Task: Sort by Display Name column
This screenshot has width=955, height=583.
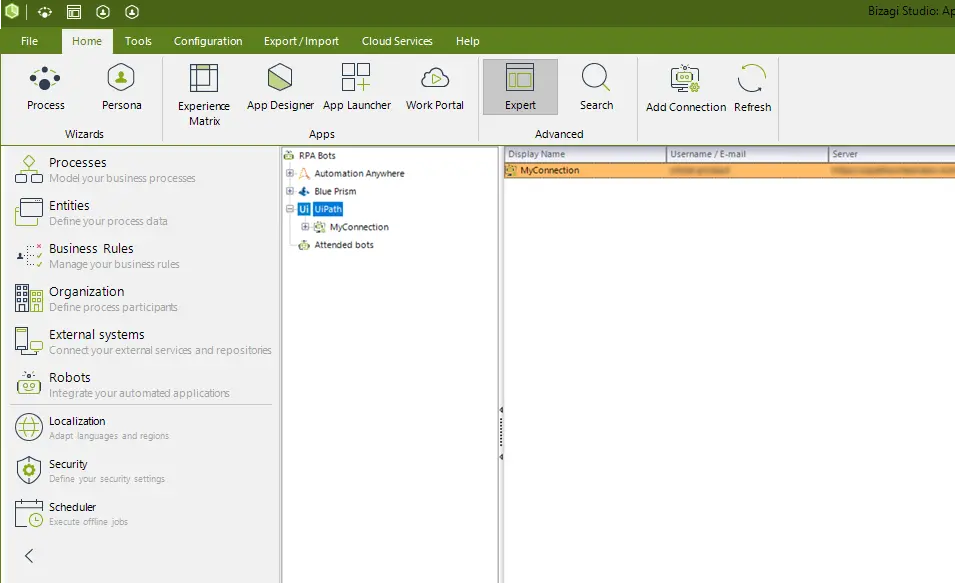Action: [x=585, y=154]
